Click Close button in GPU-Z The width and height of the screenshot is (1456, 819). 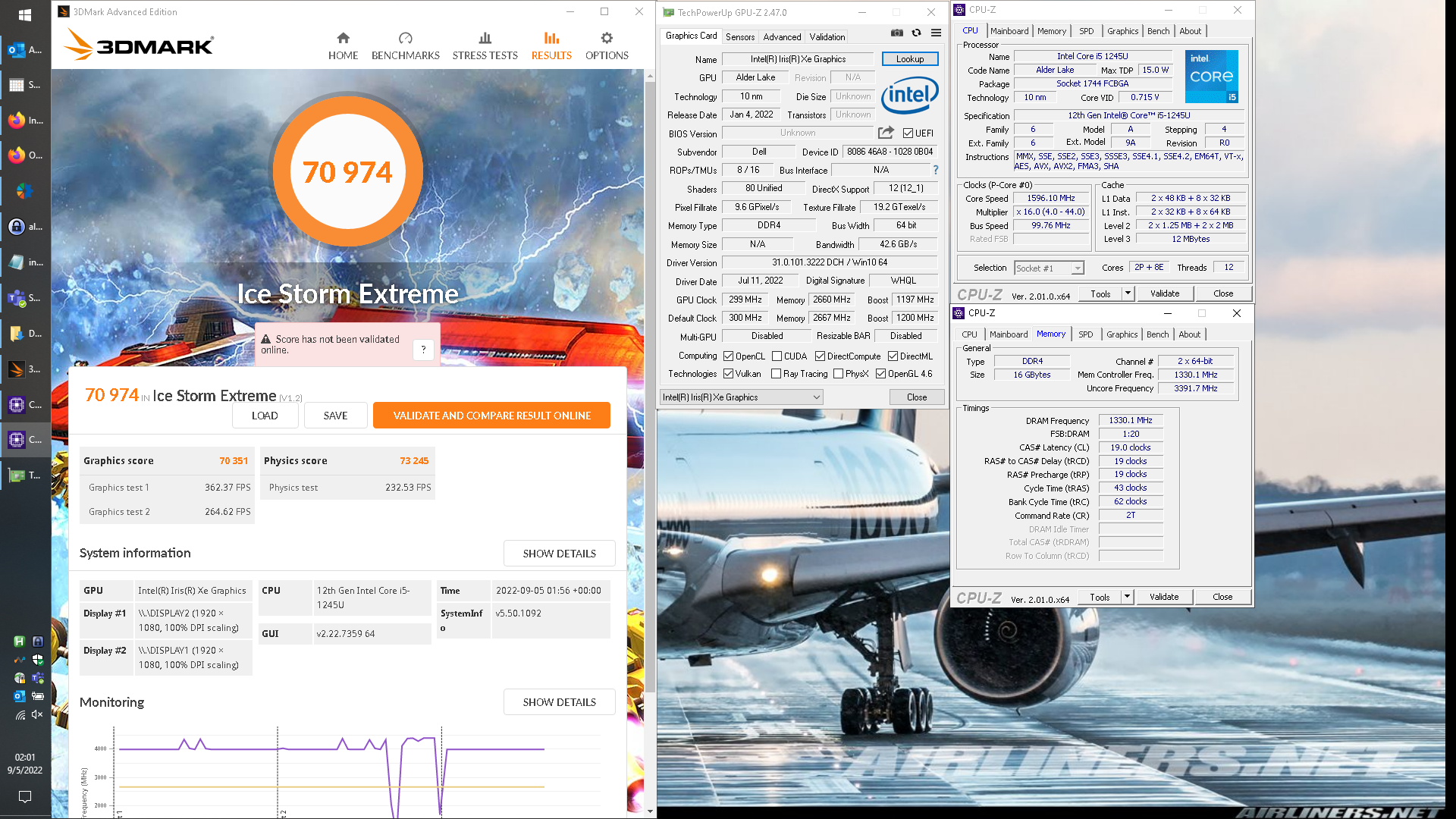(x=917, y=397)
